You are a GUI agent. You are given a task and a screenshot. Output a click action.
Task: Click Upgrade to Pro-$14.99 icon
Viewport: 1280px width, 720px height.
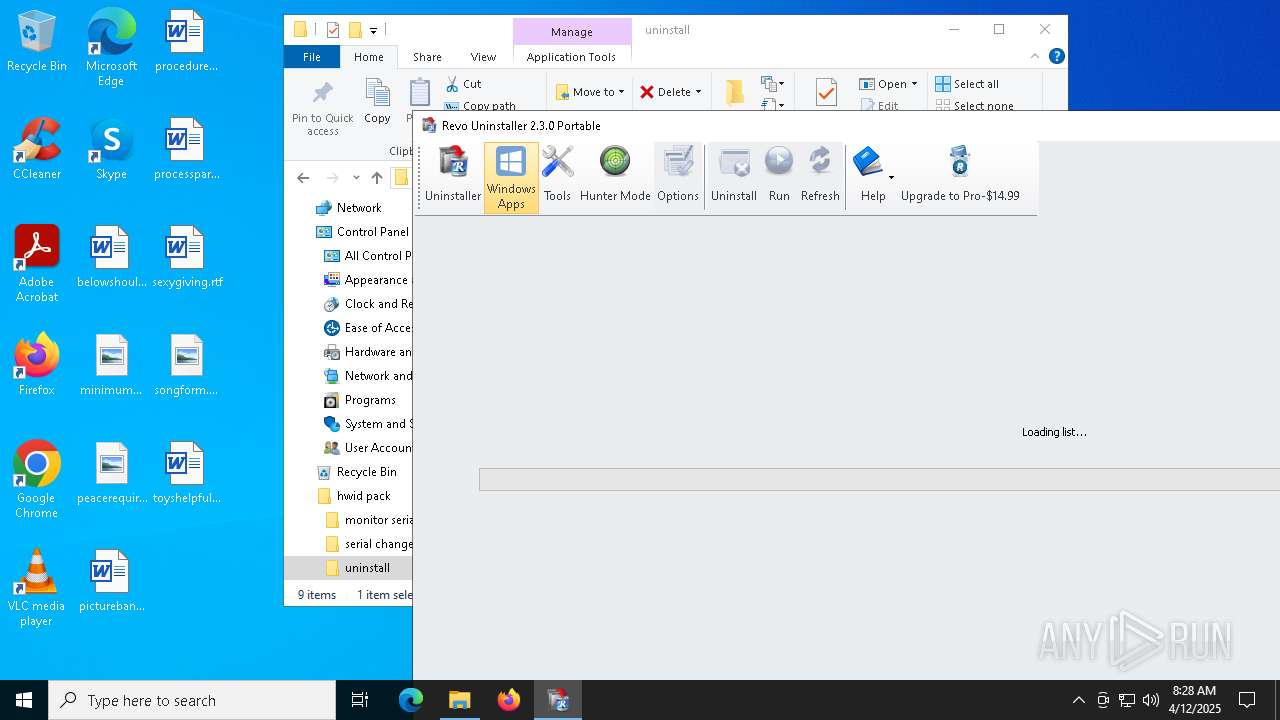coord(960,162)
